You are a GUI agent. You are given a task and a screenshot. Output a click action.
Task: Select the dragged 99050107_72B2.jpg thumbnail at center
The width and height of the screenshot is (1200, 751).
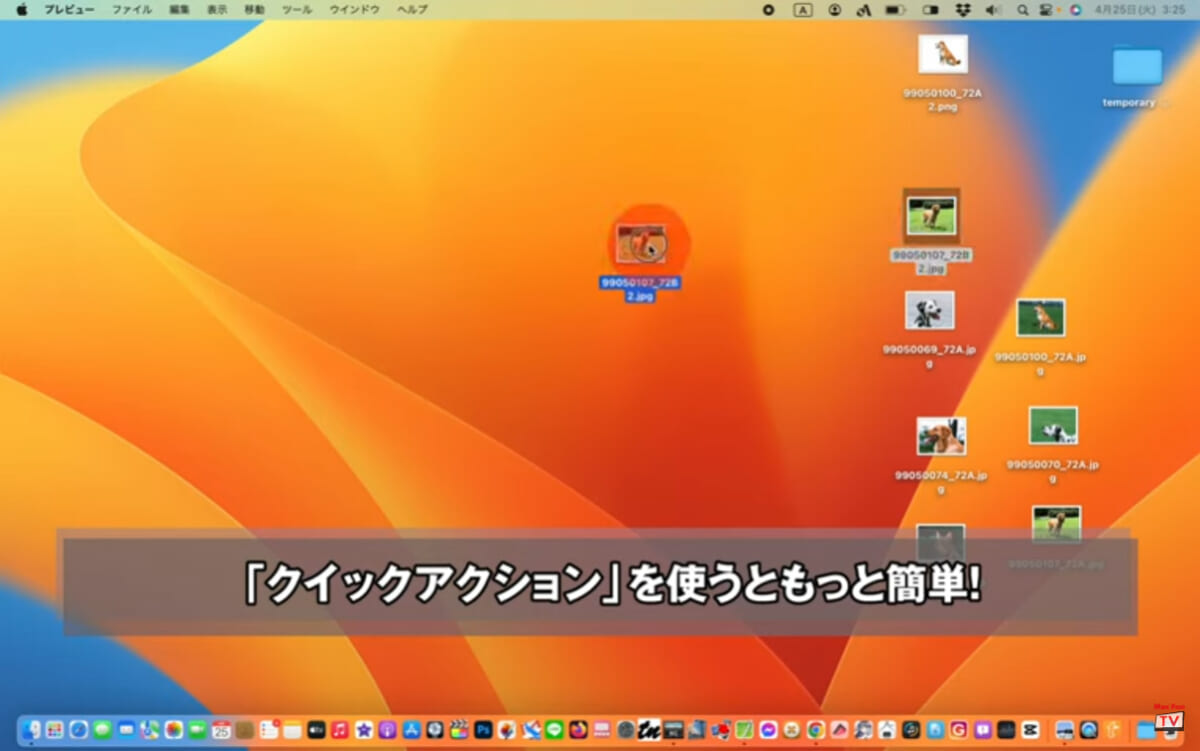tap(640, 244)
